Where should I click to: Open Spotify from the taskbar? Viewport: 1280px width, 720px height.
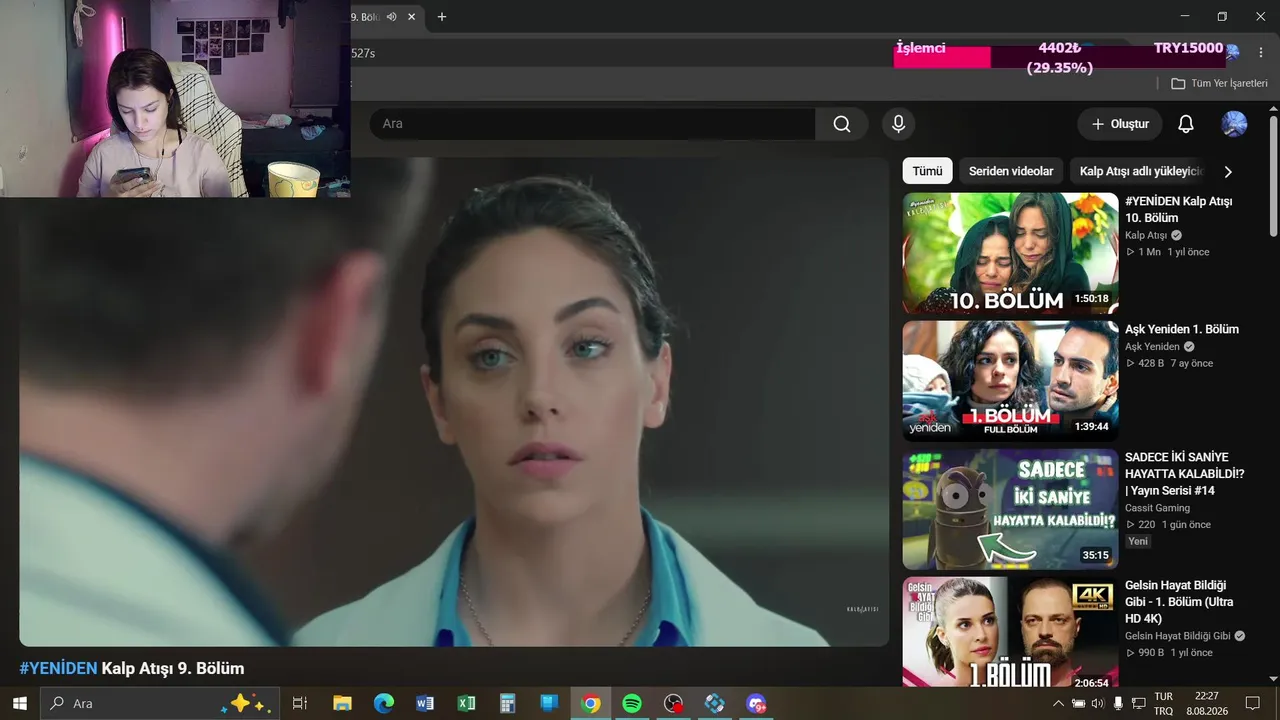632,703
